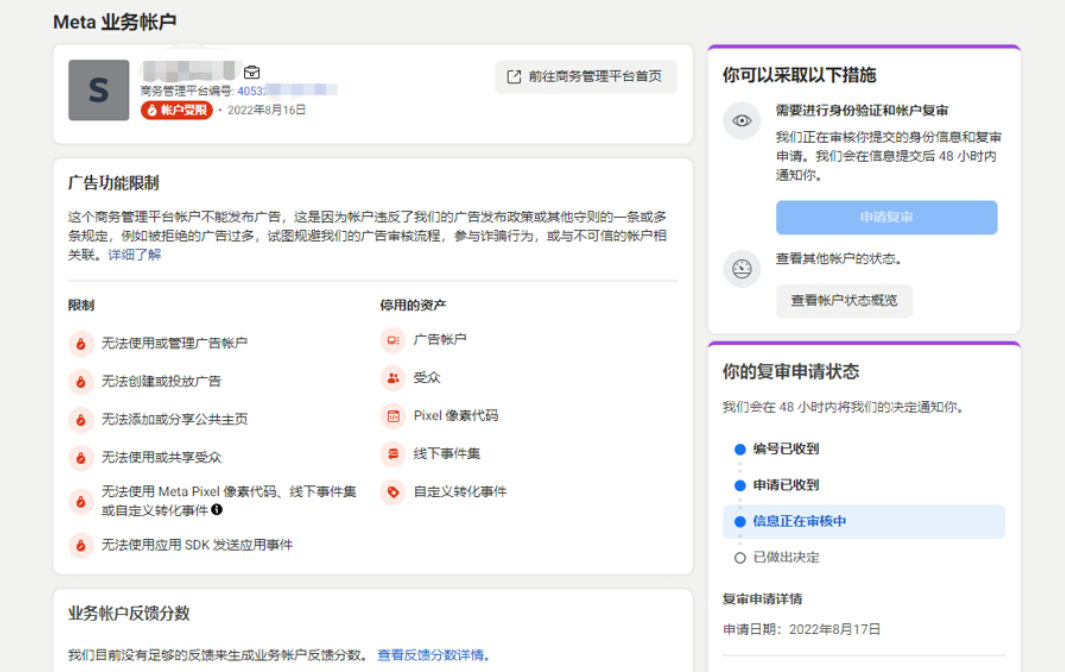This screenshot has width=1065, height=672.
Task: Click the 线下事件集 icon
Action: point(392,454)
